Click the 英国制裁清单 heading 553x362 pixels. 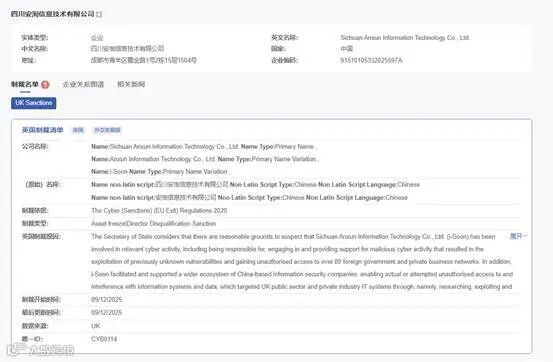pyautogui.click(x=43, y=130)
